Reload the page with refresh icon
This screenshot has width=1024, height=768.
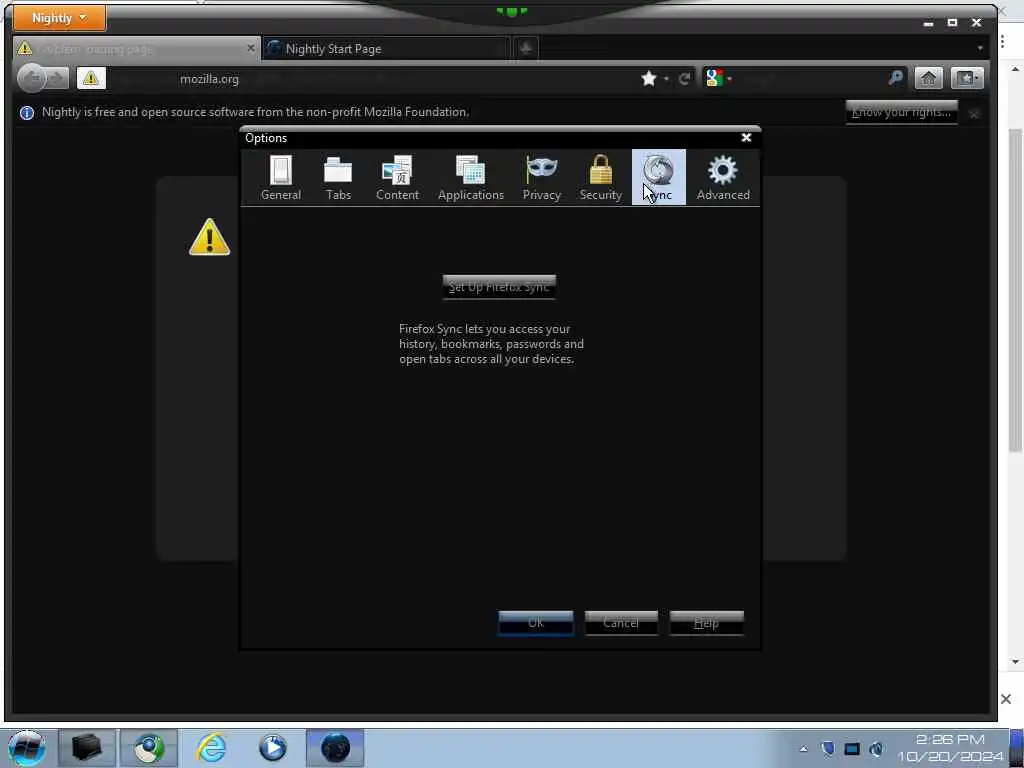[684, 79]
